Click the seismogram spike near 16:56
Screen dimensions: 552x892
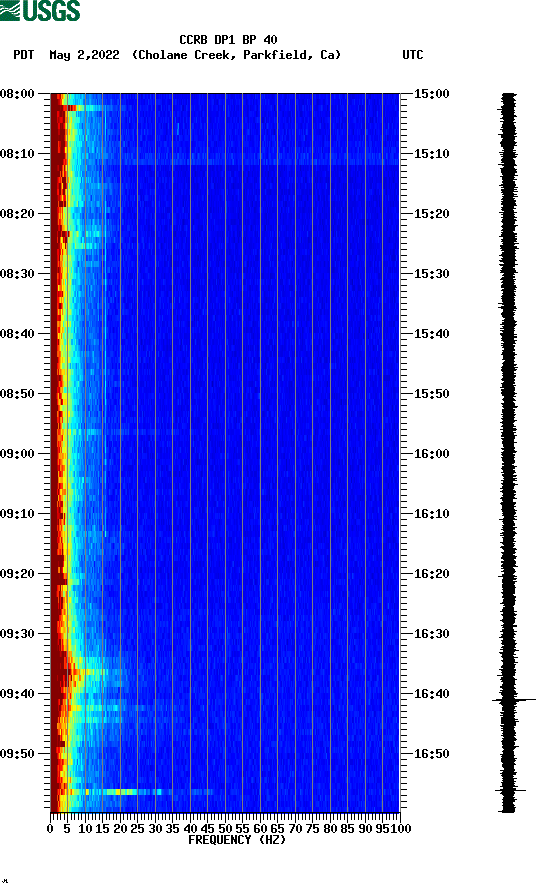pos(511,790)
